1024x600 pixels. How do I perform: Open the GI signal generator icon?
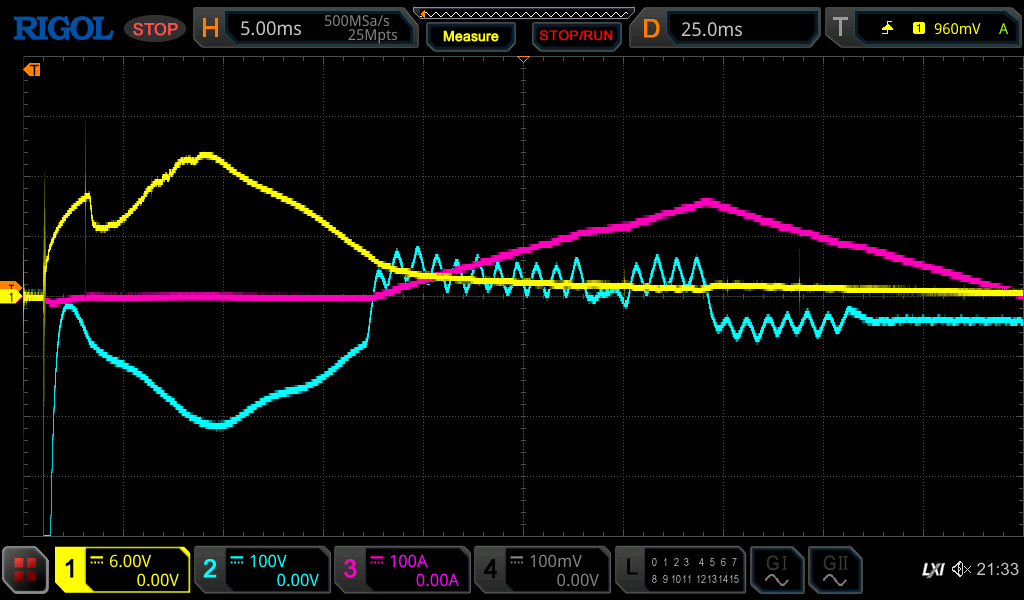(x=777, y=570)
